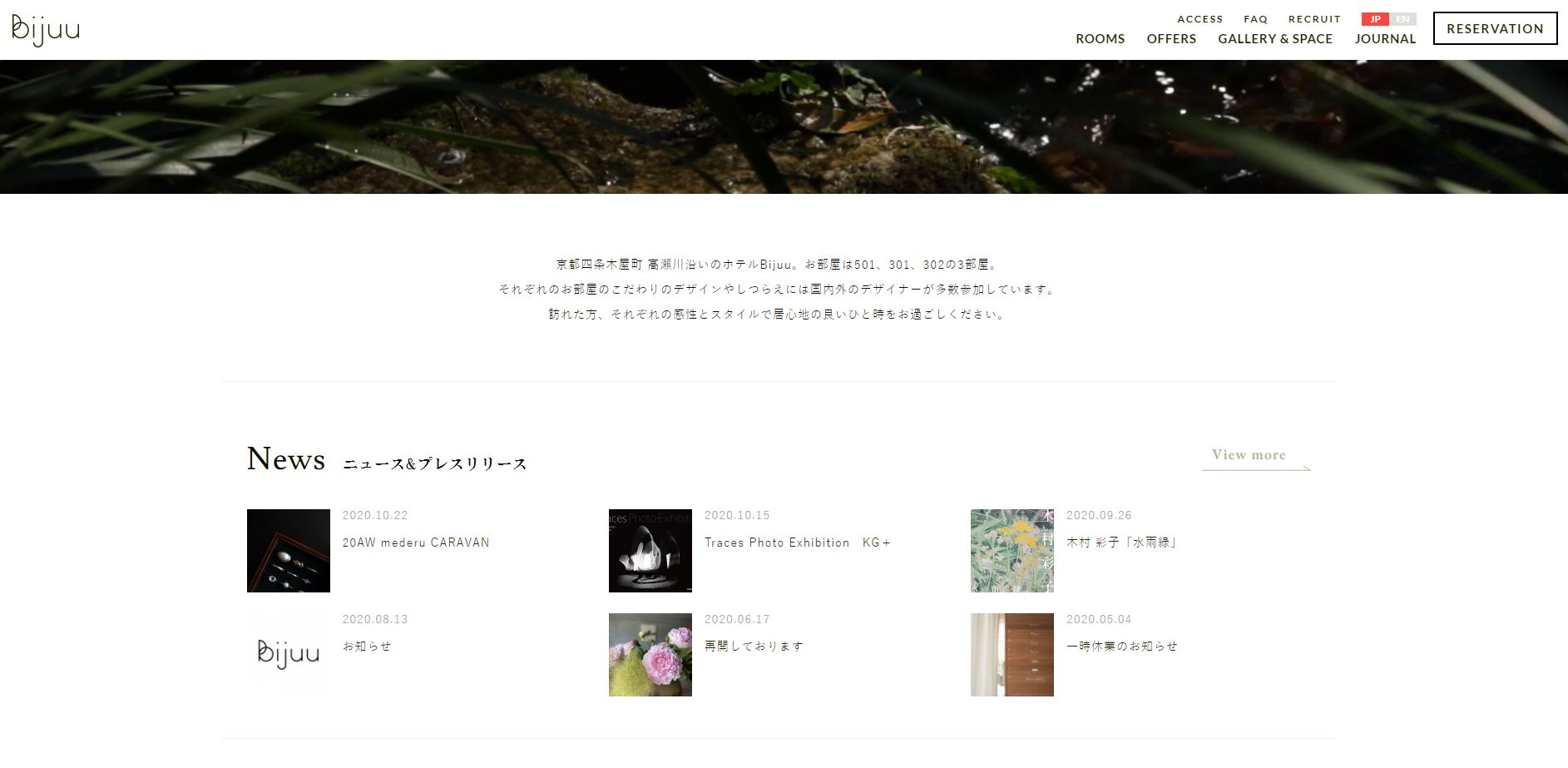Open the 再開しております news title
Screen dimensions: 1568x768
(x=754, y=647)
